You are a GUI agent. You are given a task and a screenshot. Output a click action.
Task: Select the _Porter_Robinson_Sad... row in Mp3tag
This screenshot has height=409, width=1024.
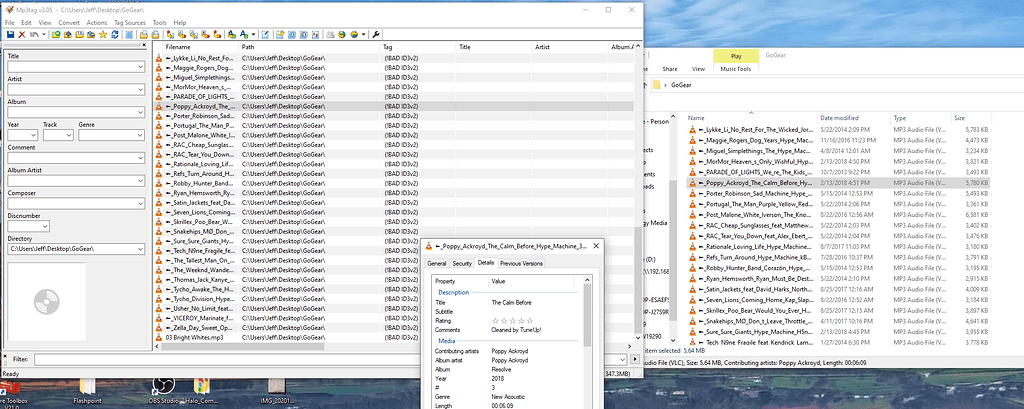(x=393, y=115)
